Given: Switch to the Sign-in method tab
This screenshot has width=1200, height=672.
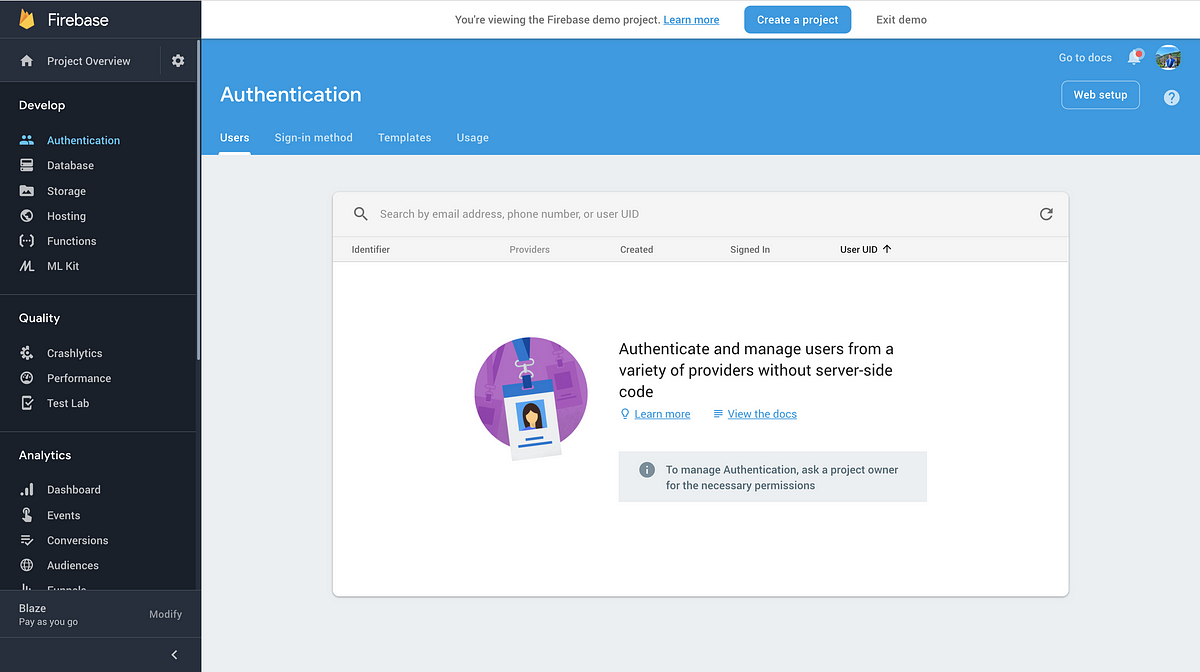Looking at the screenshot, I should pyautogui.click(x=314, y=138).
